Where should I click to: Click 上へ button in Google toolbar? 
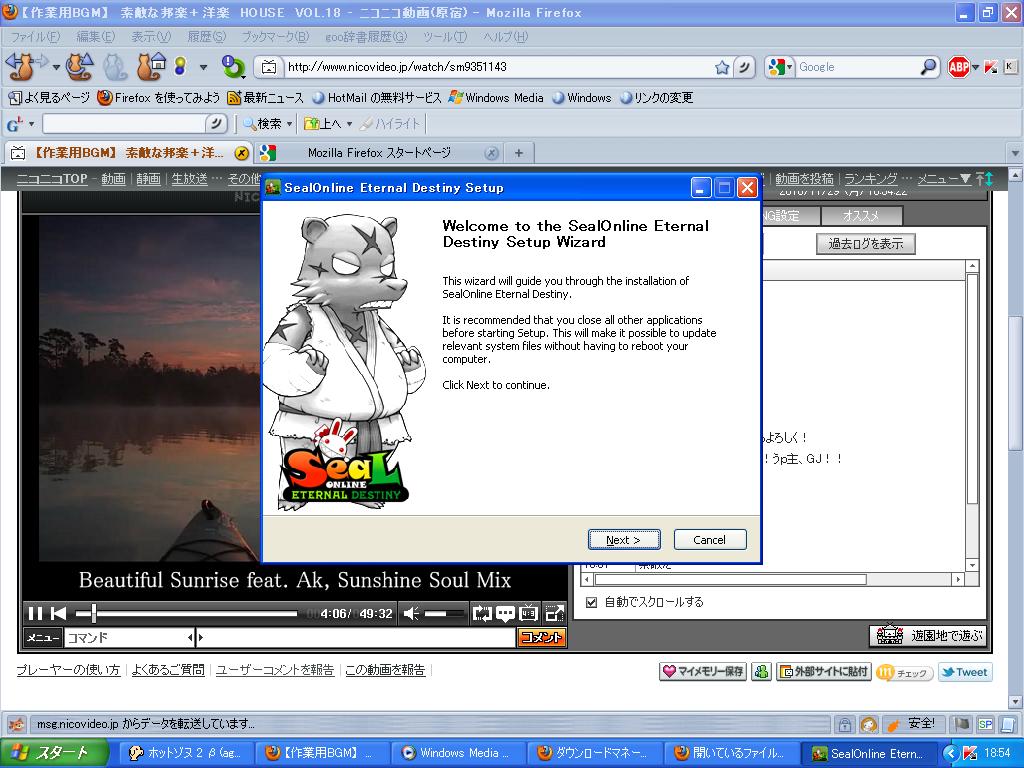click(x=323, y=123)
